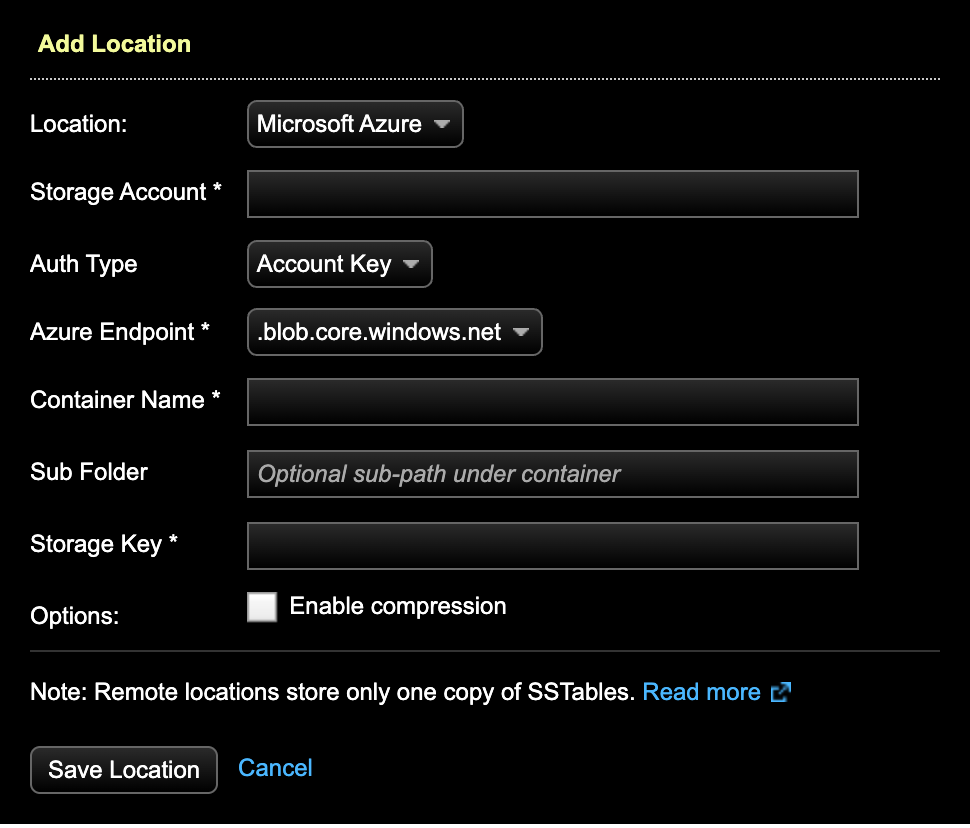Toggle compression via the Enable compression label
The width and height of the screenshot is (970, 828).
click(x=397, y=606)
